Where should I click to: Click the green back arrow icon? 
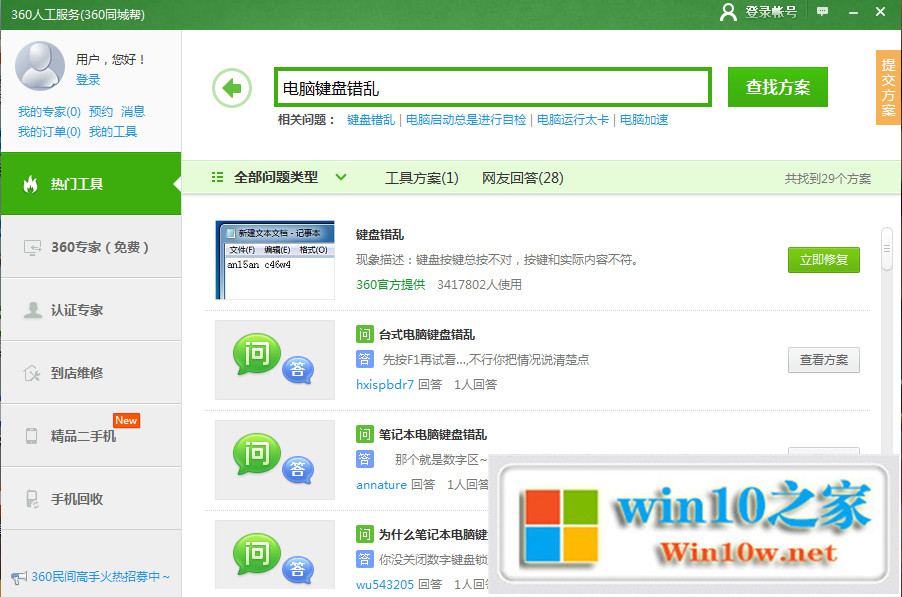click(x=232, y=88)
